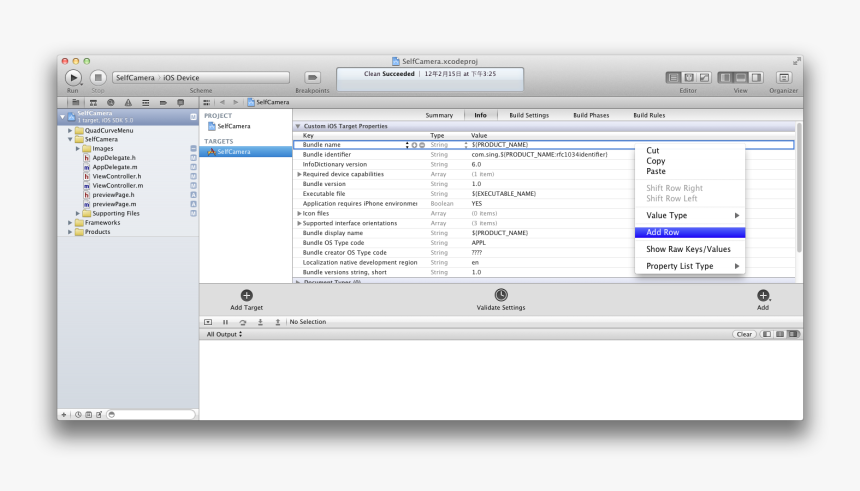The width and height of the screenshot is (860, 491).
Task: Stop the running build
Action: [x=98, y=77]
